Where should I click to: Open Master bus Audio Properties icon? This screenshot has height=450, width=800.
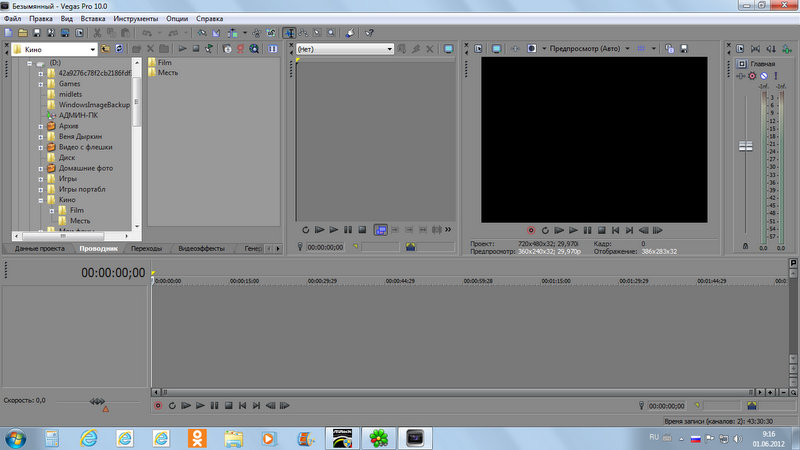click(740, 48)
